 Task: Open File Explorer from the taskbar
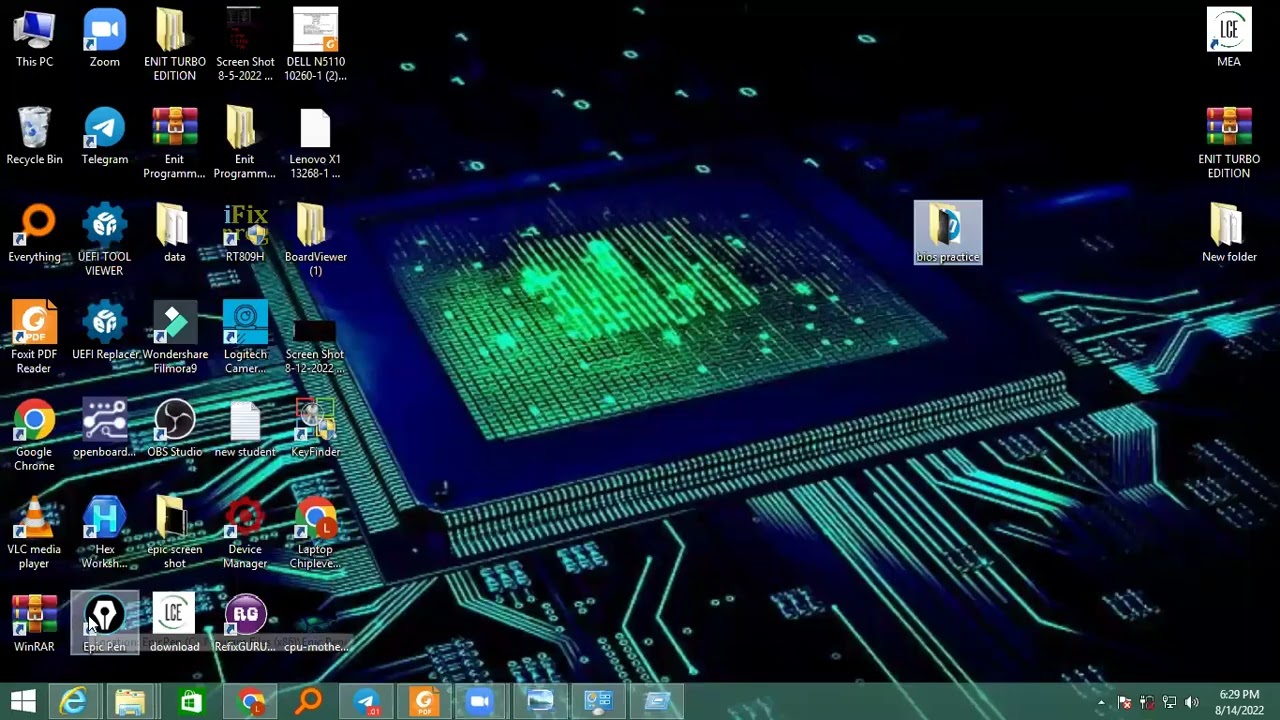tap(130, 701)
